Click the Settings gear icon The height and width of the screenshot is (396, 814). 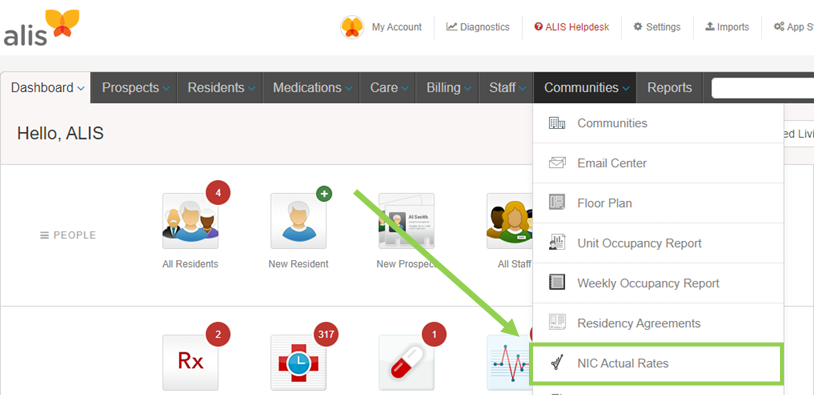pos(638,26)
